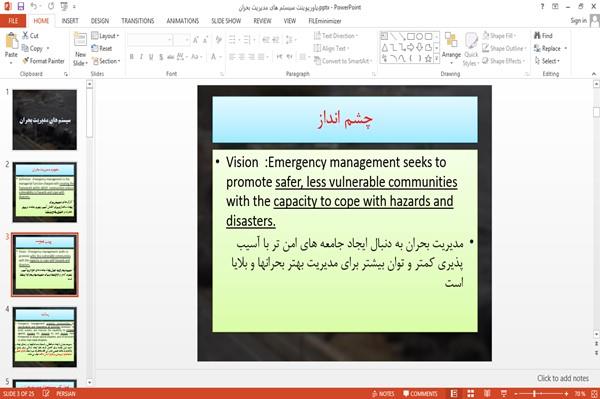Select slide 1 thumbnail
Viewport: 600px width, 399px height.
(x=44, y=120)
